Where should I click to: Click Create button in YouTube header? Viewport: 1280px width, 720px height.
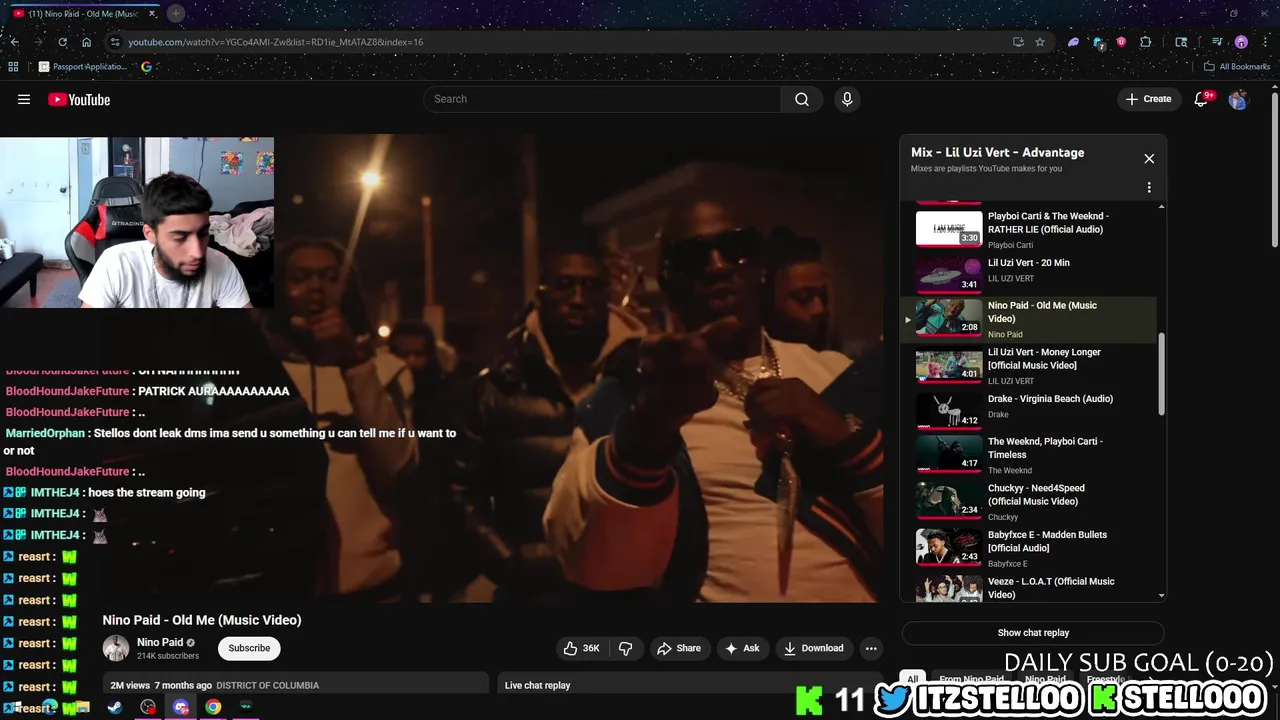[1148, 99]
